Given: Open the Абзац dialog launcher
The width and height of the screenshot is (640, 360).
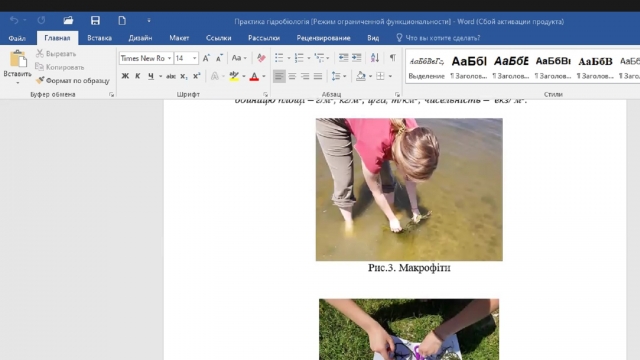Looking at the screenshot, I should pyautogui.click(x=397, y=94).
